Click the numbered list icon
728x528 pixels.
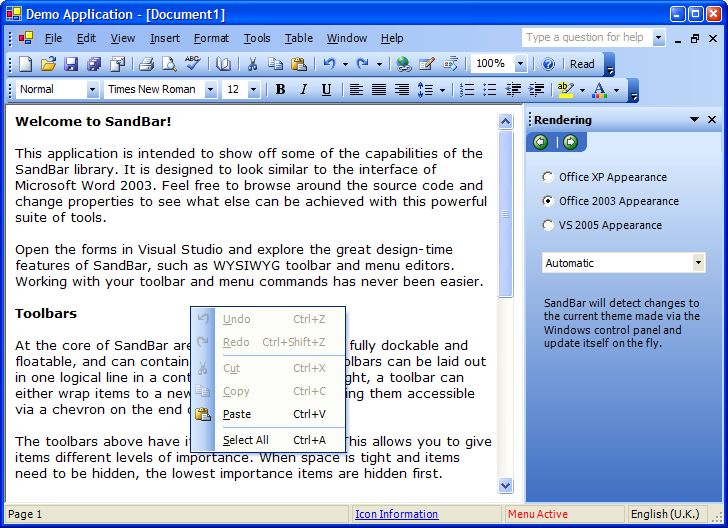(467, 89)
